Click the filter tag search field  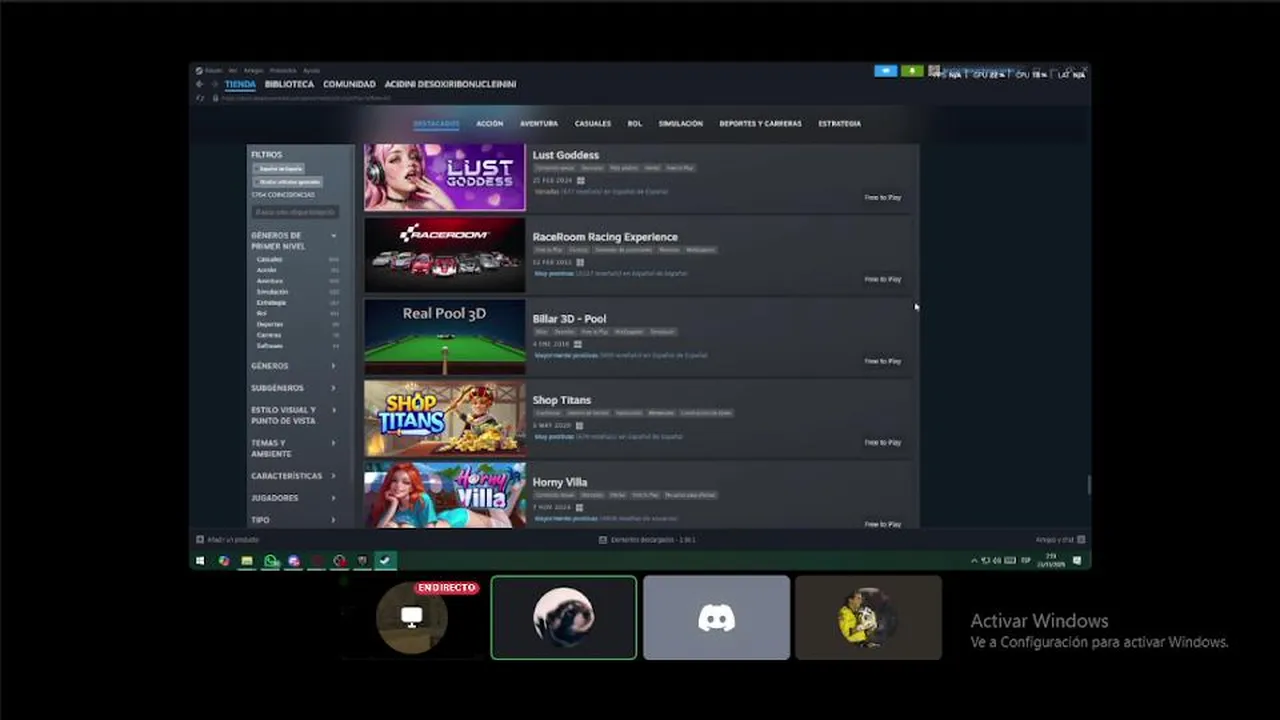tap(295, 212)
